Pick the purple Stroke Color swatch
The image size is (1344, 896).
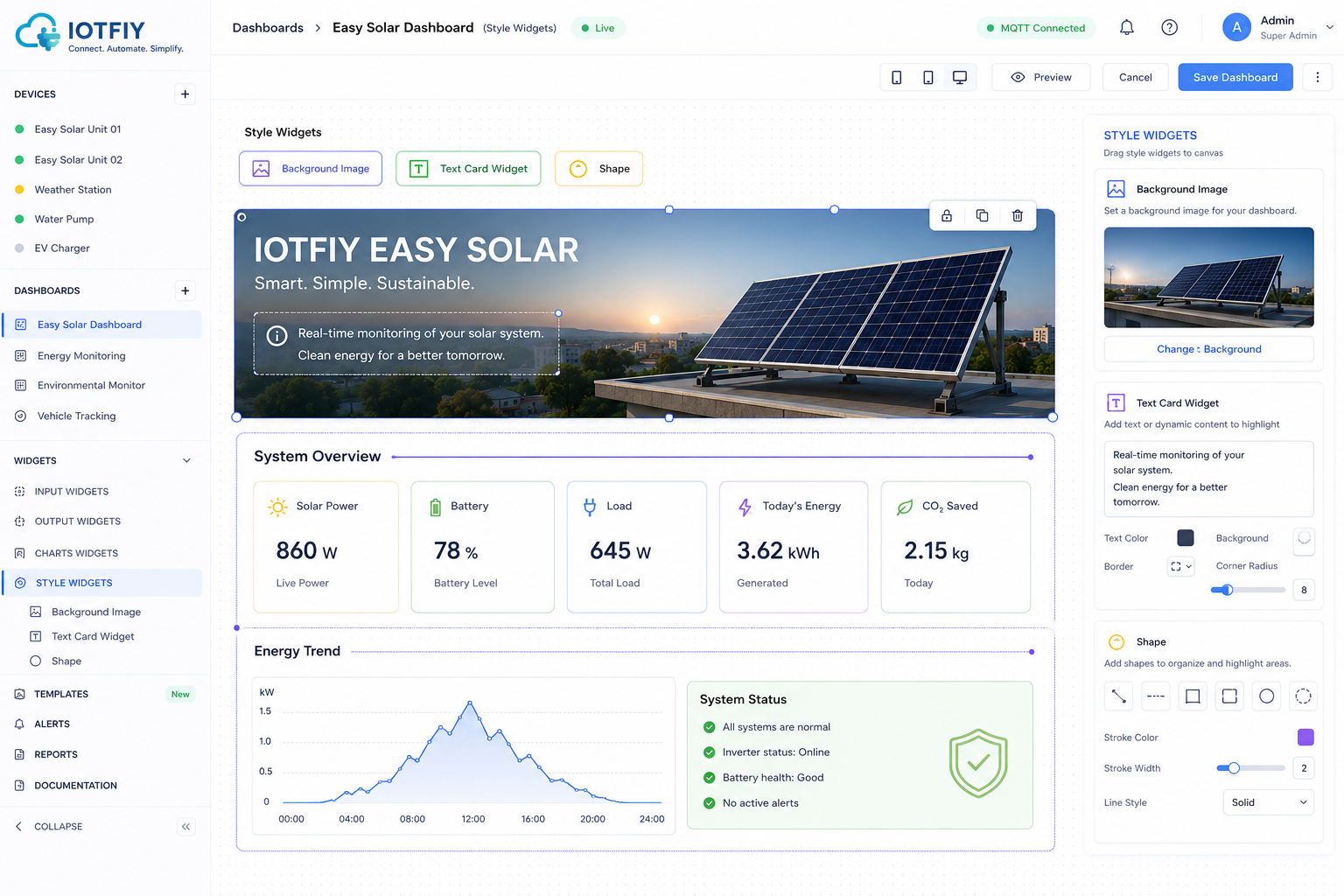(x=1305, y=738)
